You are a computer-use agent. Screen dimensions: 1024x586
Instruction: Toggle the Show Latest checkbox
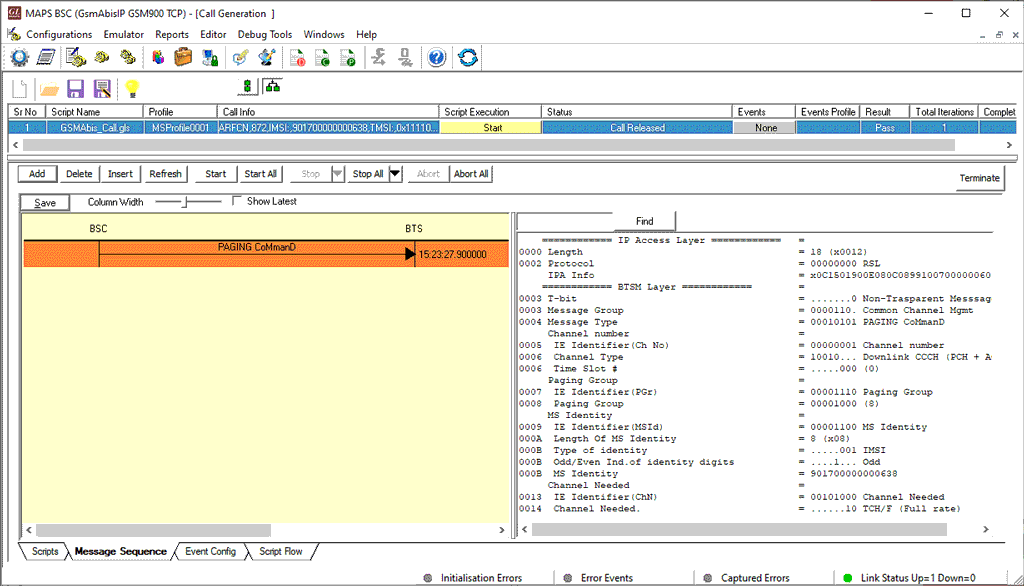click(x=237, y=201)
